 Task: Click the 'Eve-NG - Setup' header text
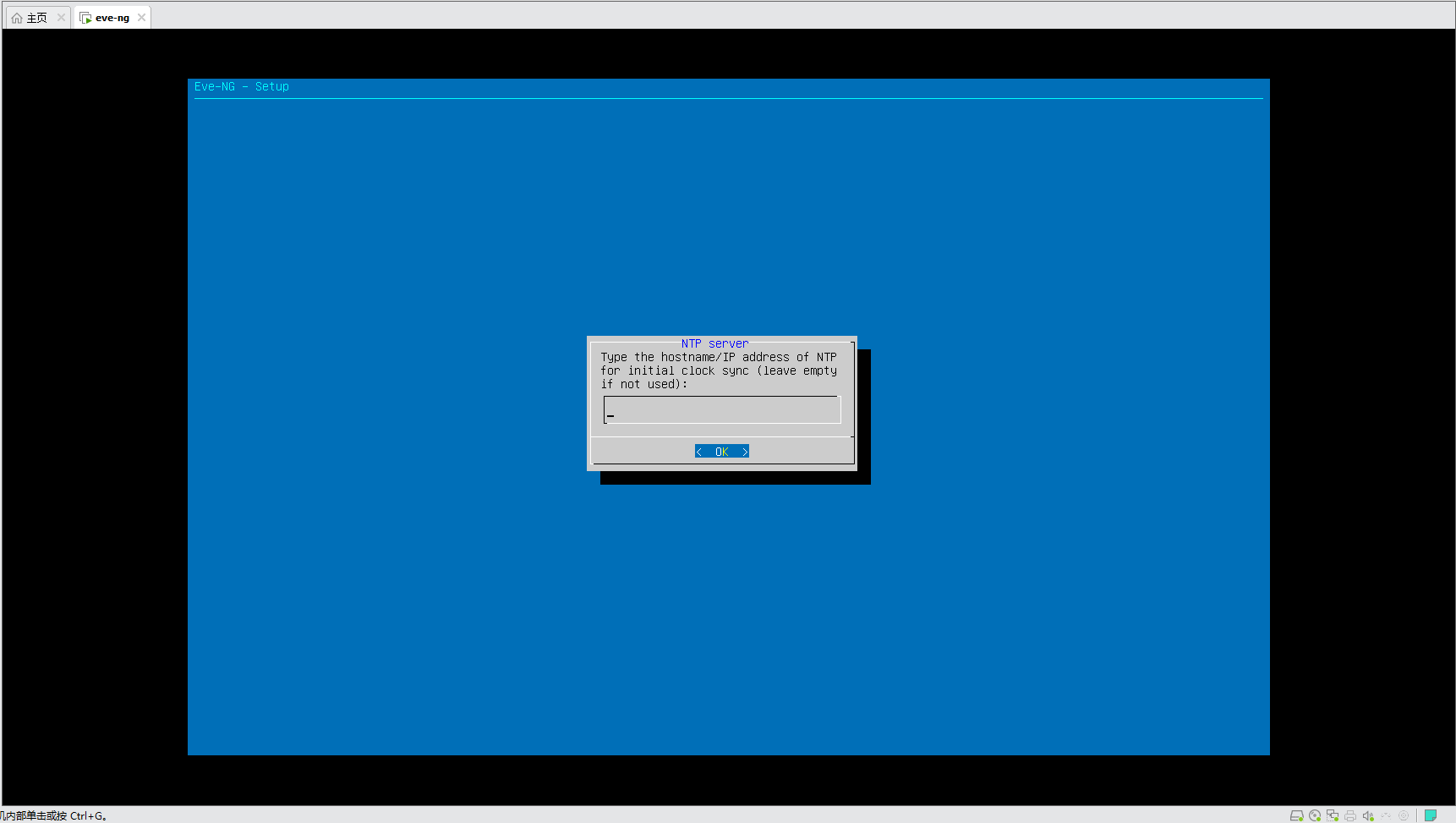242,86
